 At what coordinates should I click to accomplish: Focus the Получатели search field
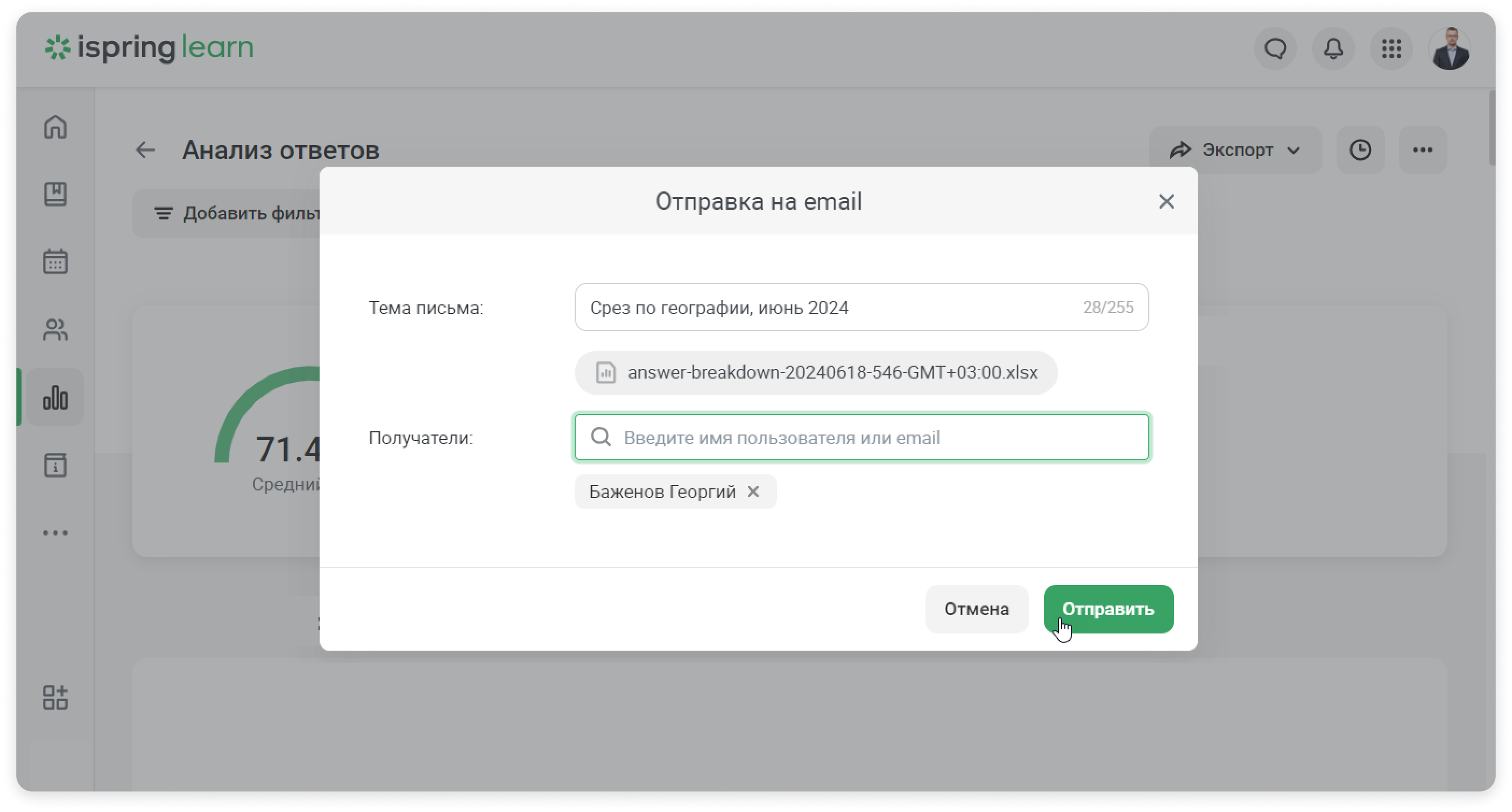[x=861, y=438]
